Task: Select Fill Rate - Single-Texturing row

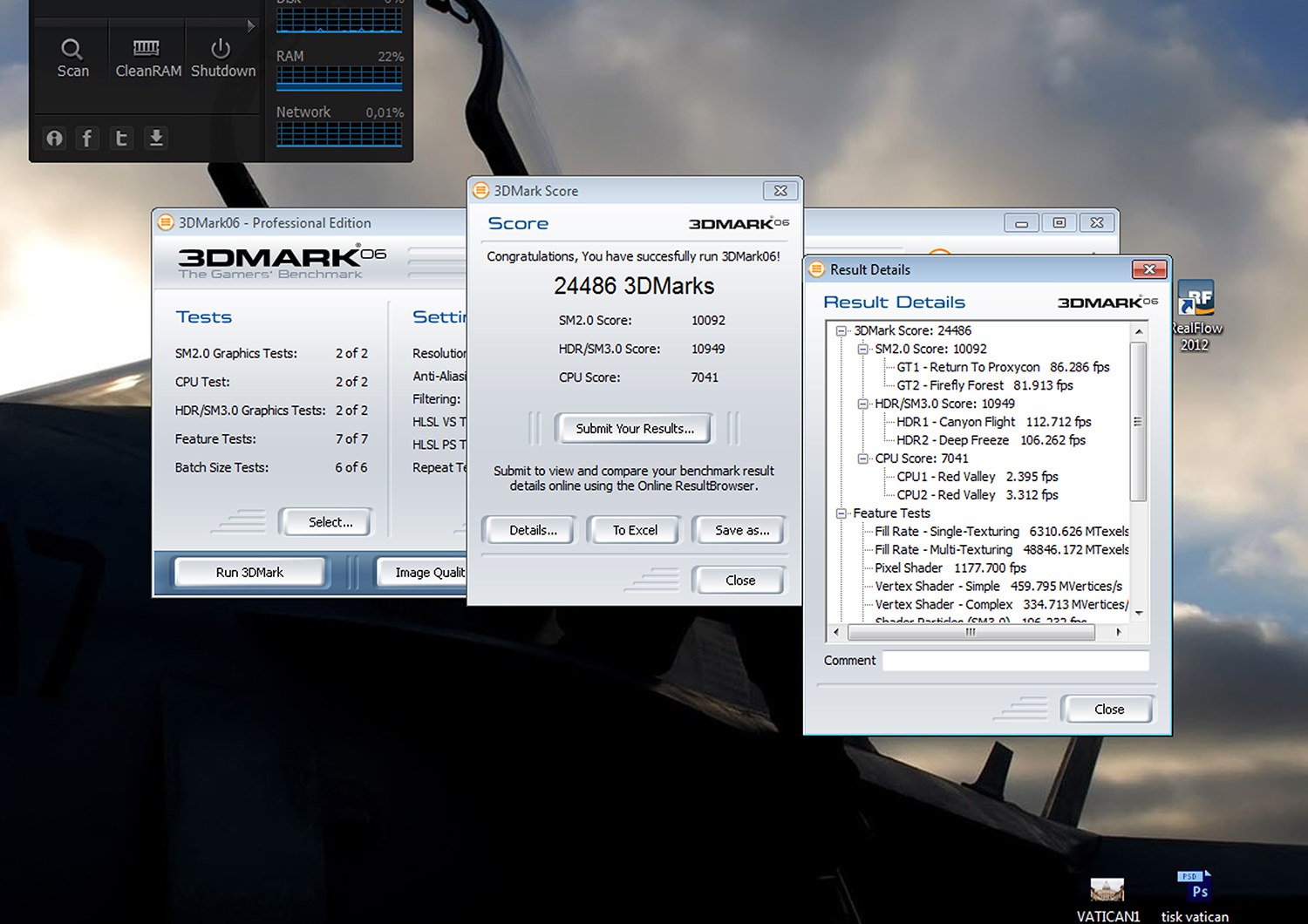Action: [x=1001, y=532]
